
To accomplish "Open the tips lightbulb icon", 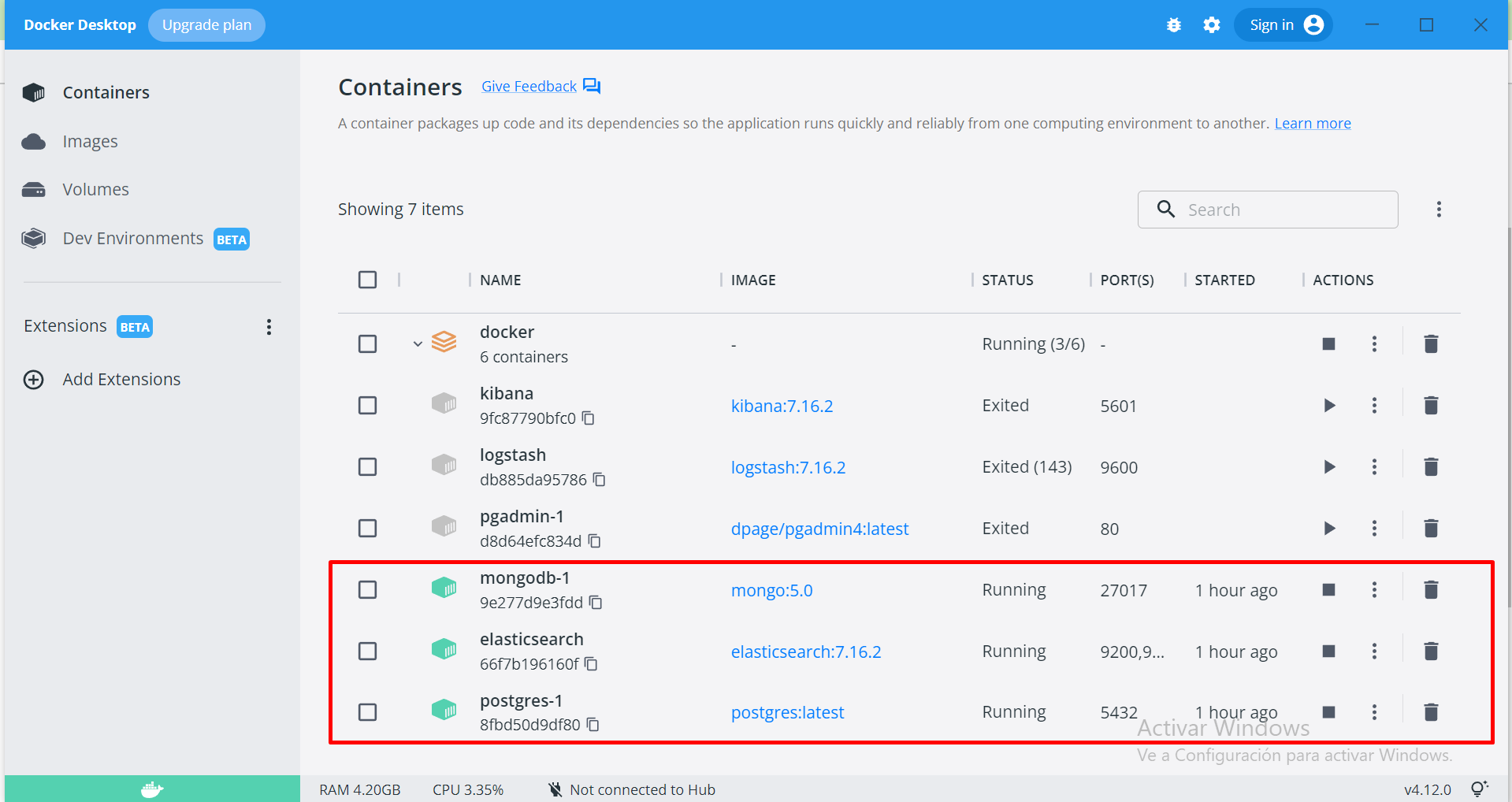I will pyautogui.click(x=1479, y=789).
